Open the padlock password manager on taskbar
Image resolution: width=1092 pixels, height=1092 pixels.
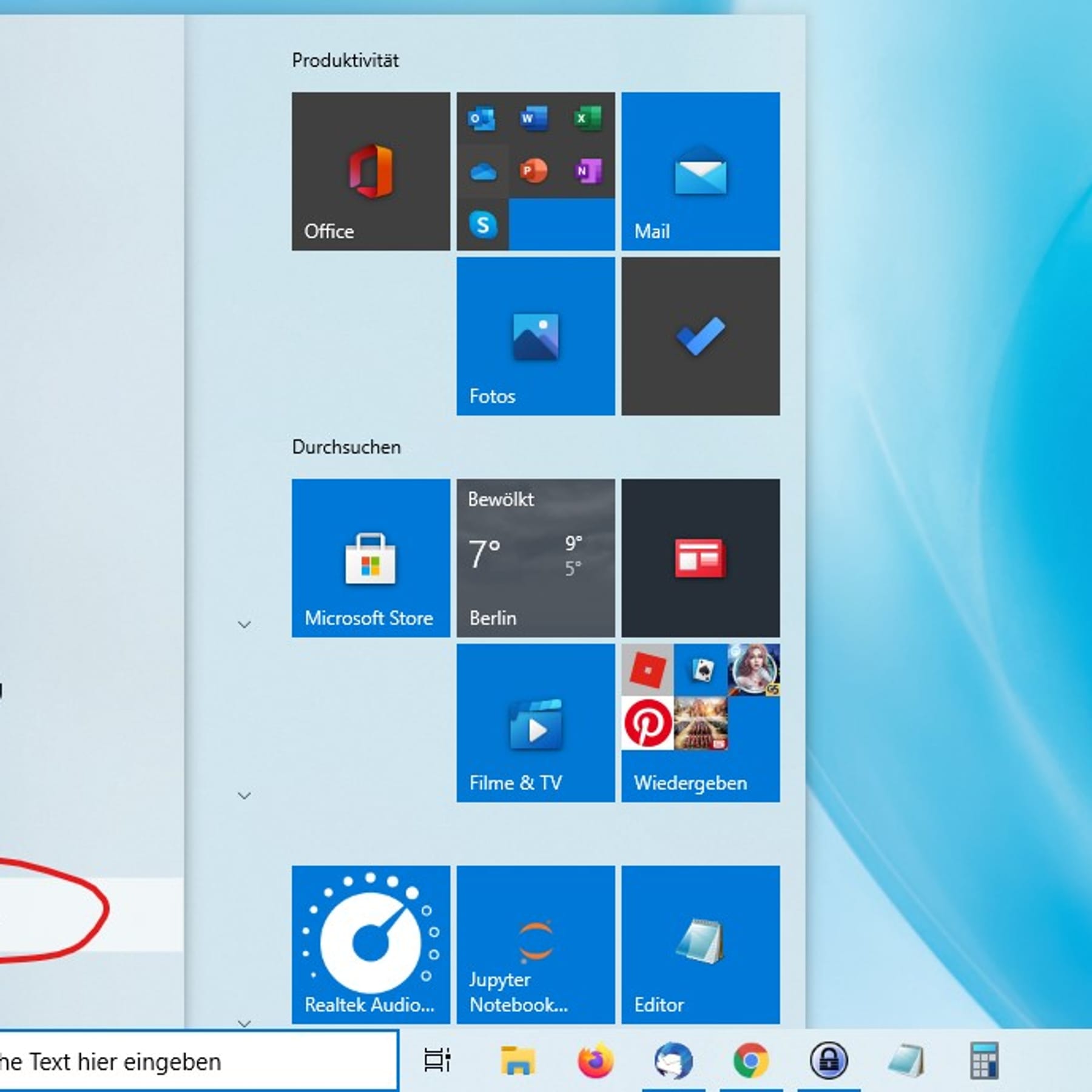829,1060
